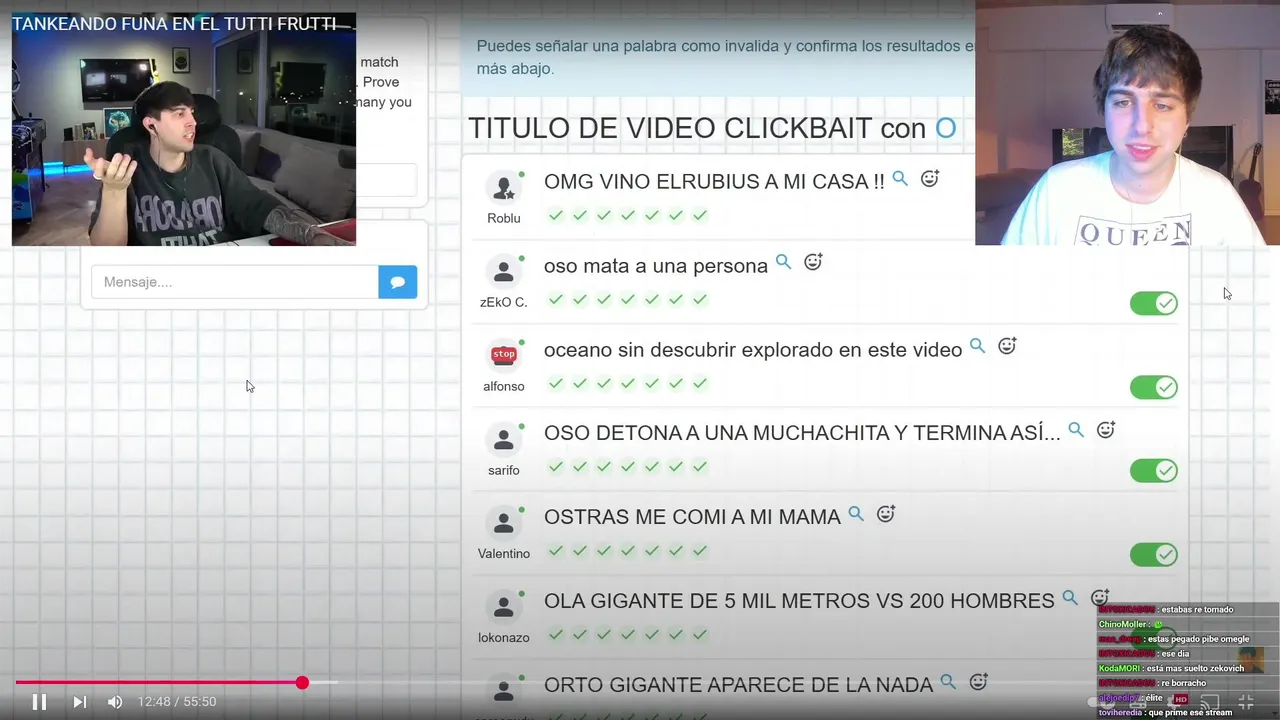Click zEkO C.'s player avatar
Viewport: 1280px width, 720px height.
click(504, 272)
